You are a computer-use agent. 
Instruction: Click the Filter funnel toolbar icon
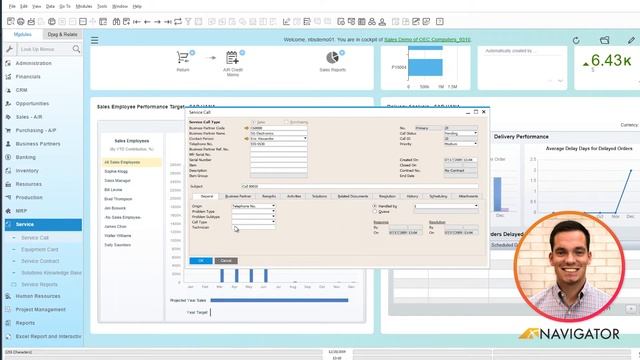pos(188,21)
